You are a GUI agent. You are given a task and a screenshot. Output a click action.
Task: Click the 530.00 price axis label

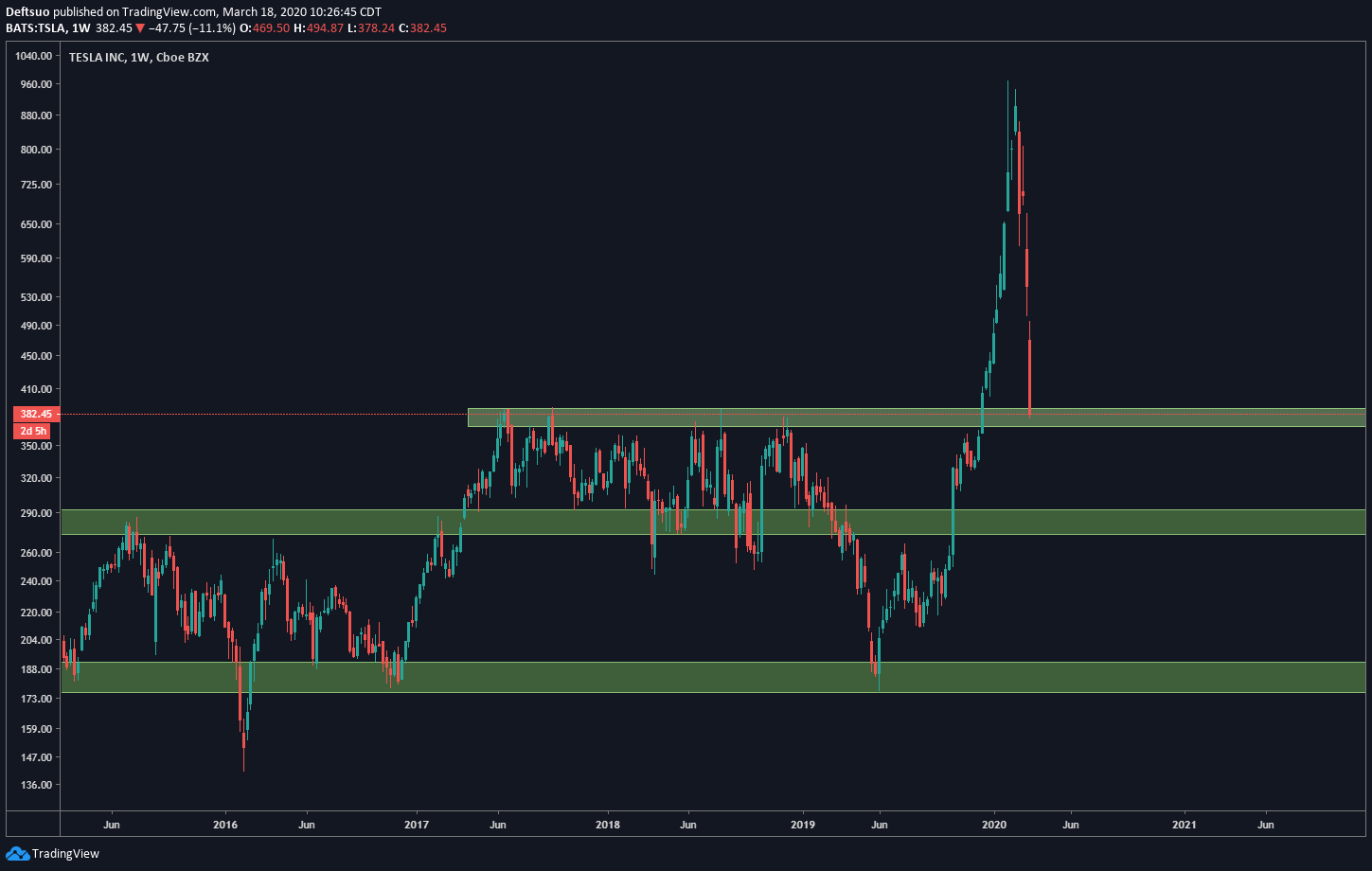click(34, 297)
